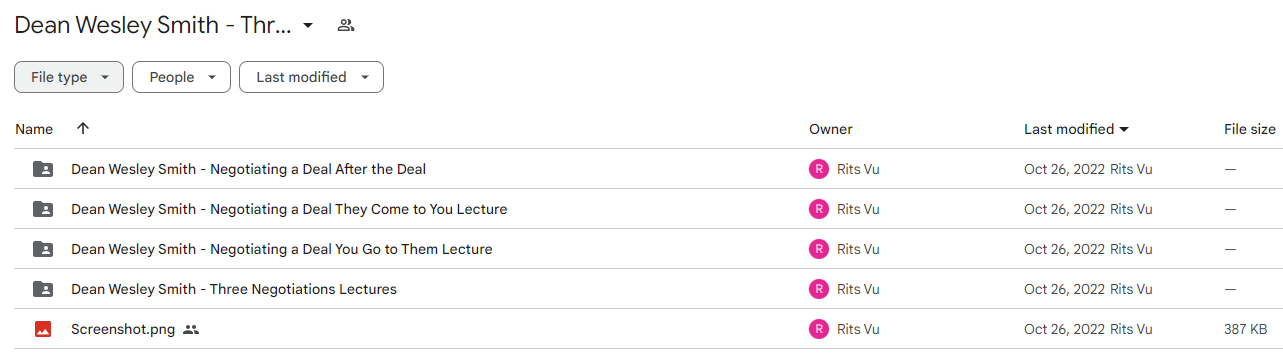Select the Screenshot.png file name
This screenshot has width=1283, height=360.
(x=123, y=329)
